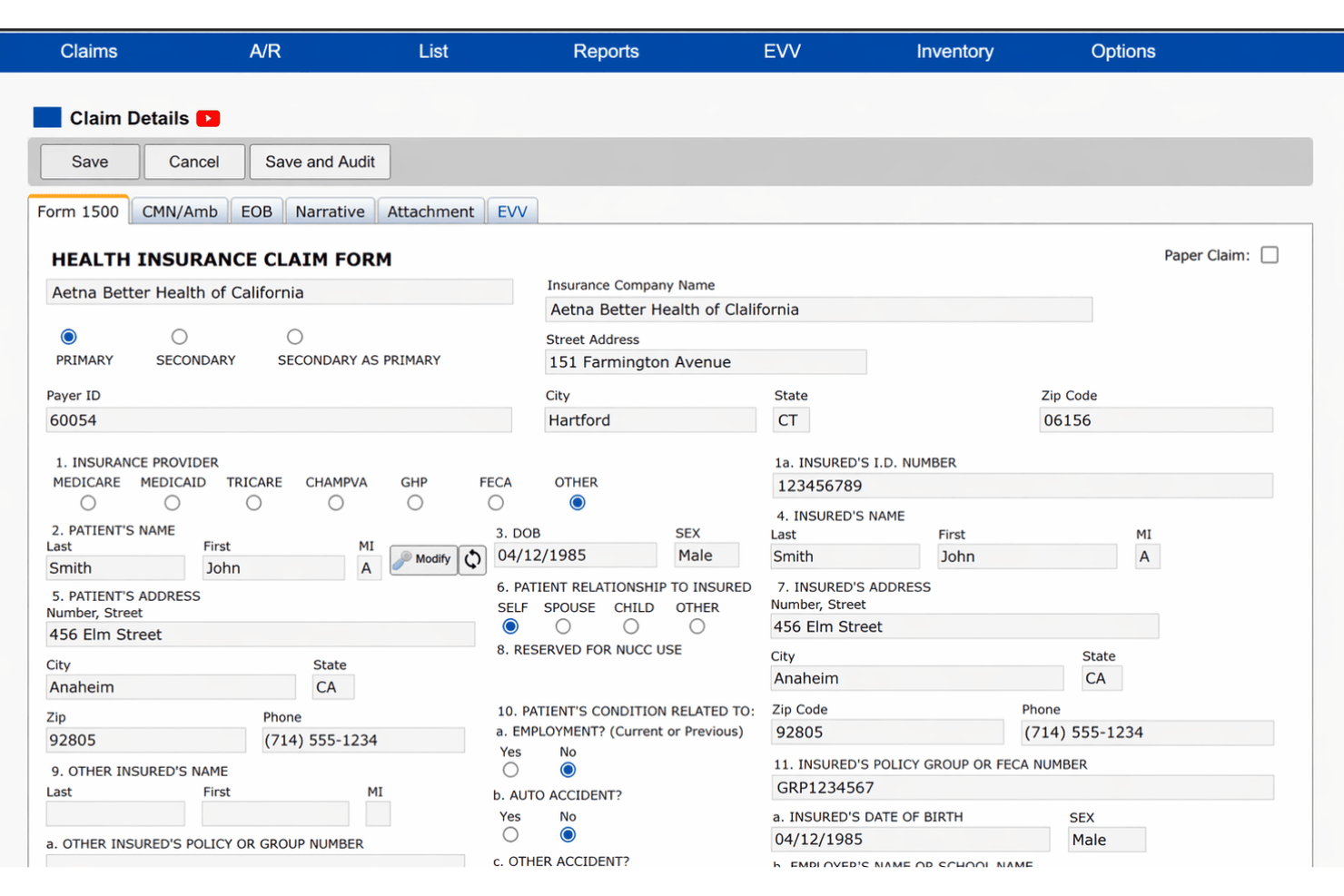Select MEDICARE insurance provider

pyautogui.click(x=87, y=503)
